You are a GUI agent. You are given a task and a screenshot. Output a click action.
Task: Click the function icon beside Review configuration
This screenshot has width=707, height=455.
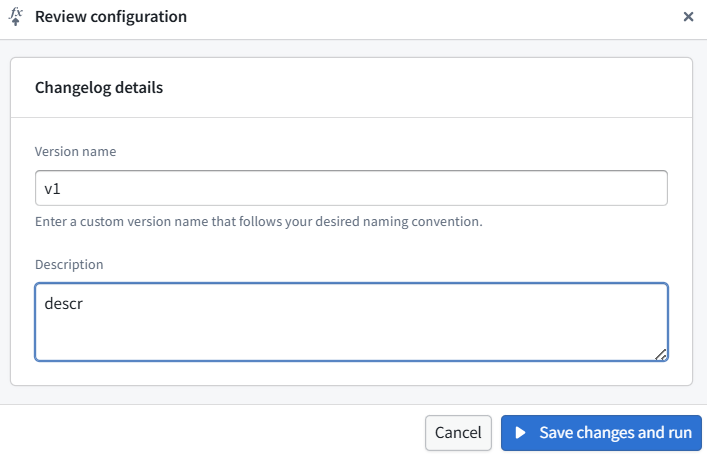click(16, 17)
